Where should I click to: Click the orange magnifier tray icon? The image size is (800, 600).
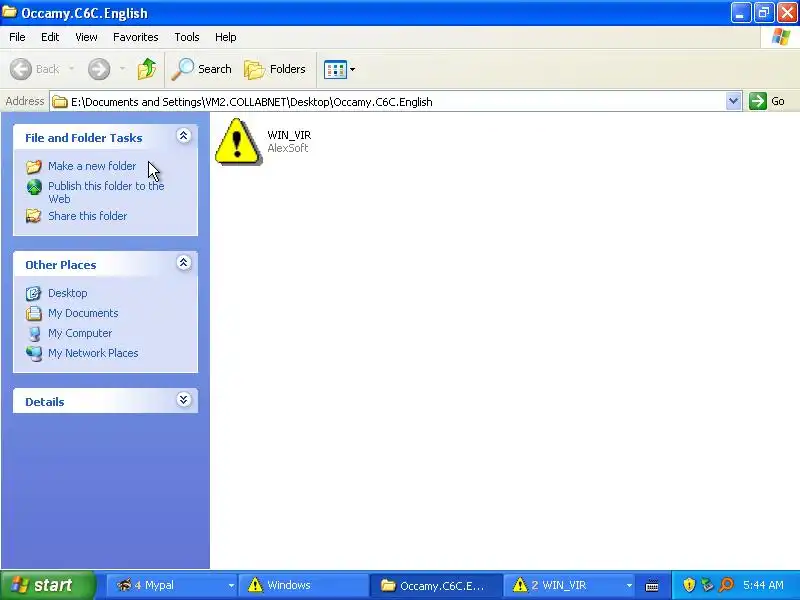(x=726, y=585)
